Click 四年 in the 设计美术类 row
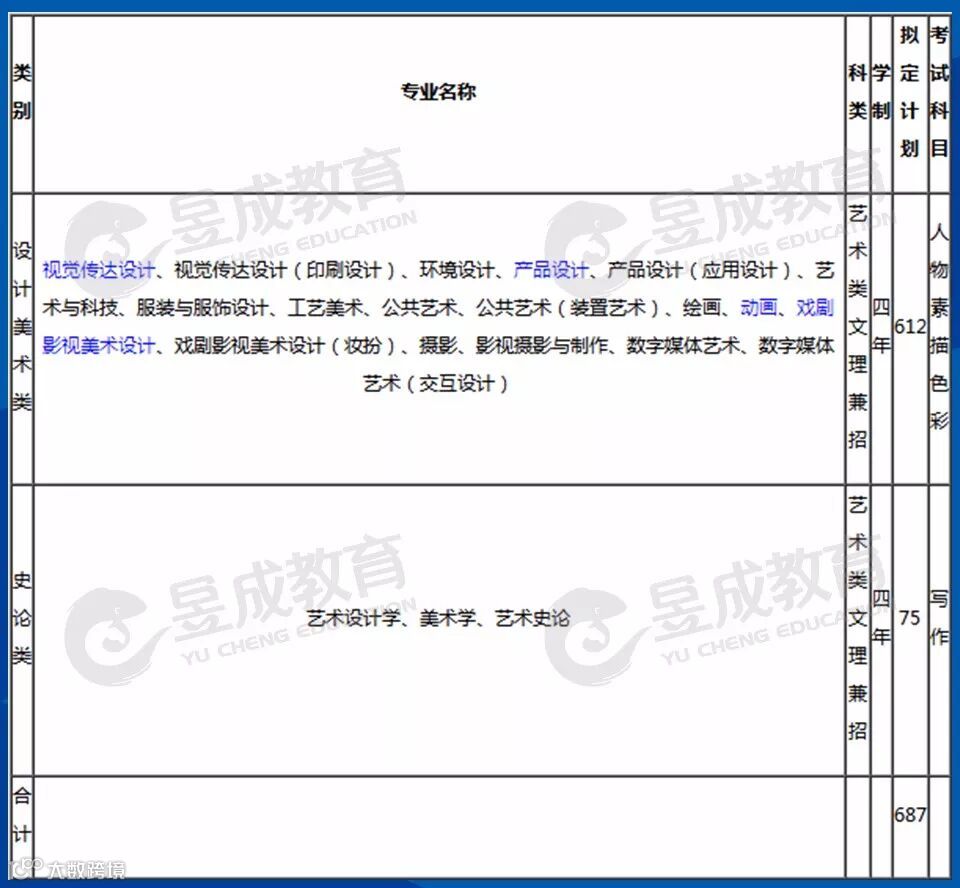The image size is (960, 888). coord(880,326)
